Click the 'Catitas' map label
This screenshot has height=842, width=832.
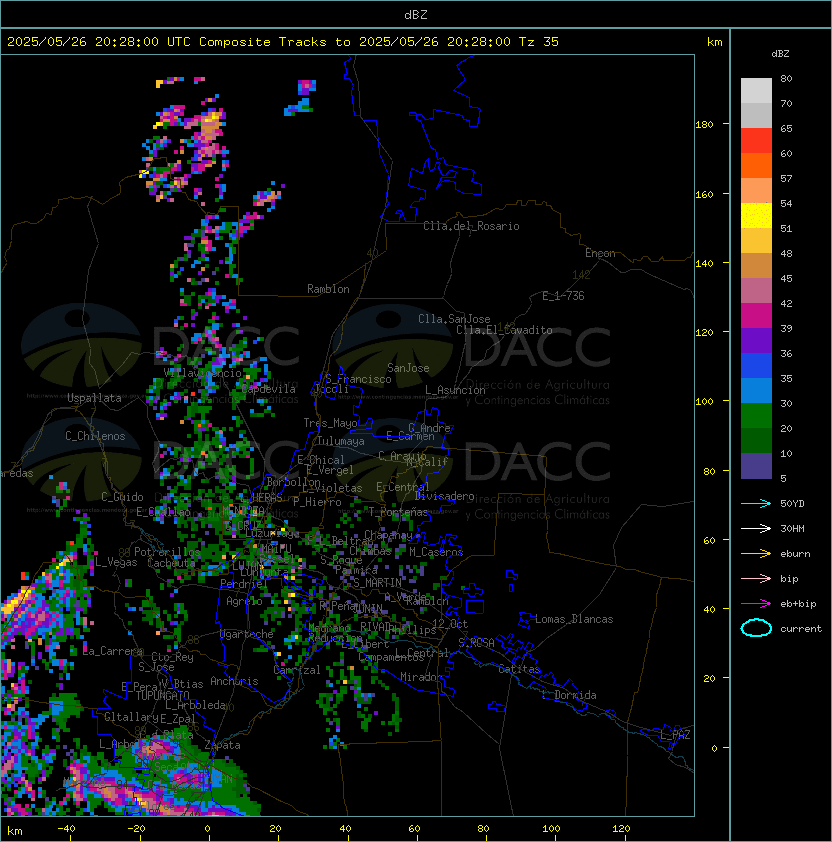519,669
